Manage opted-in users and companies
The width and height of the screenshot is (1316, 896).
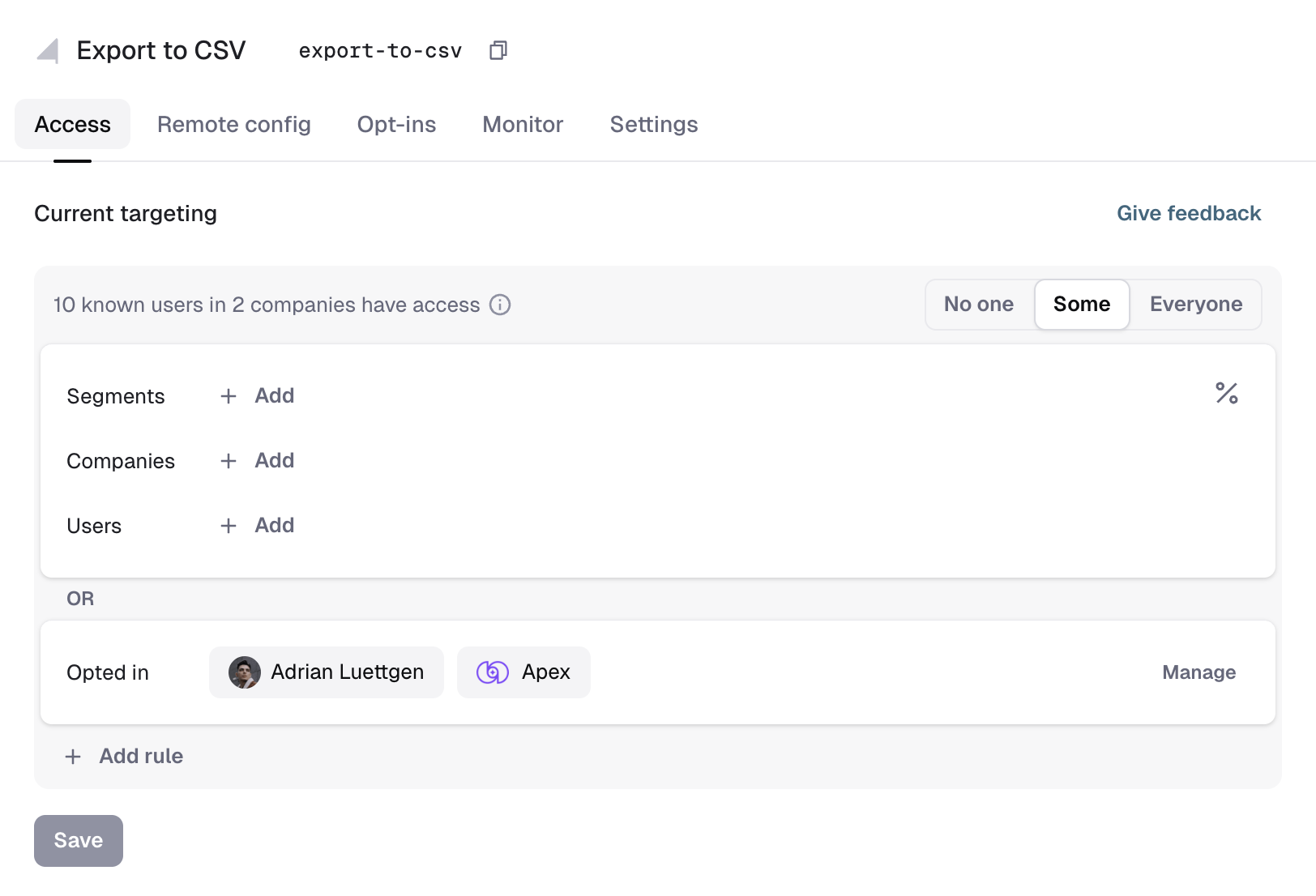coord(1199,672)
